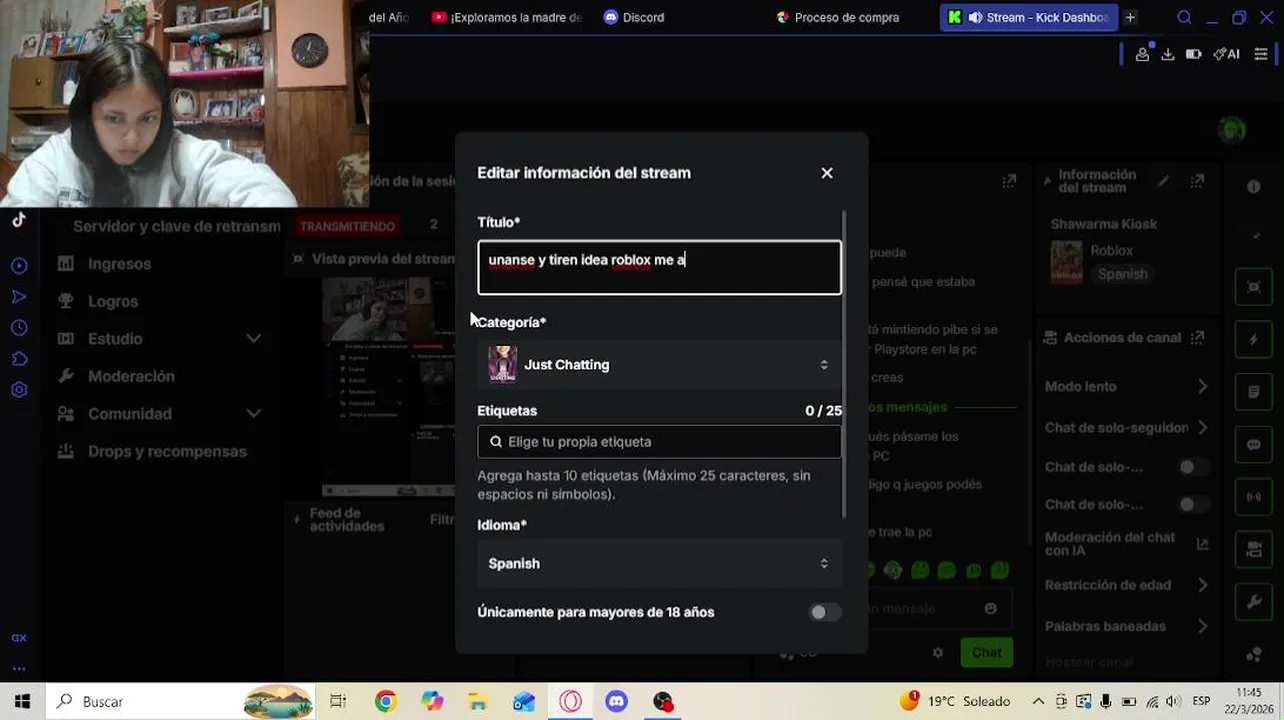The width and height of the screenshot is (1284, 720).
Task: Open the browser easy setup menu icon
Action: coord(1261,54)
